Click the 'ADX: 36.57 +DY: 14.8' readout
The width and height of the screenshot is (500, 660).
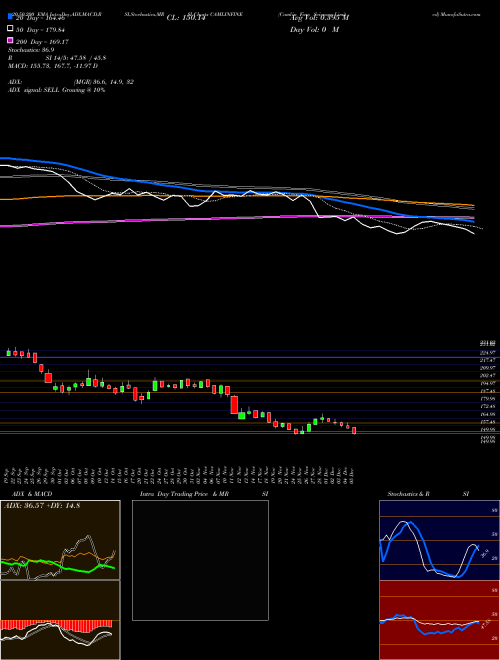(42, 506)
